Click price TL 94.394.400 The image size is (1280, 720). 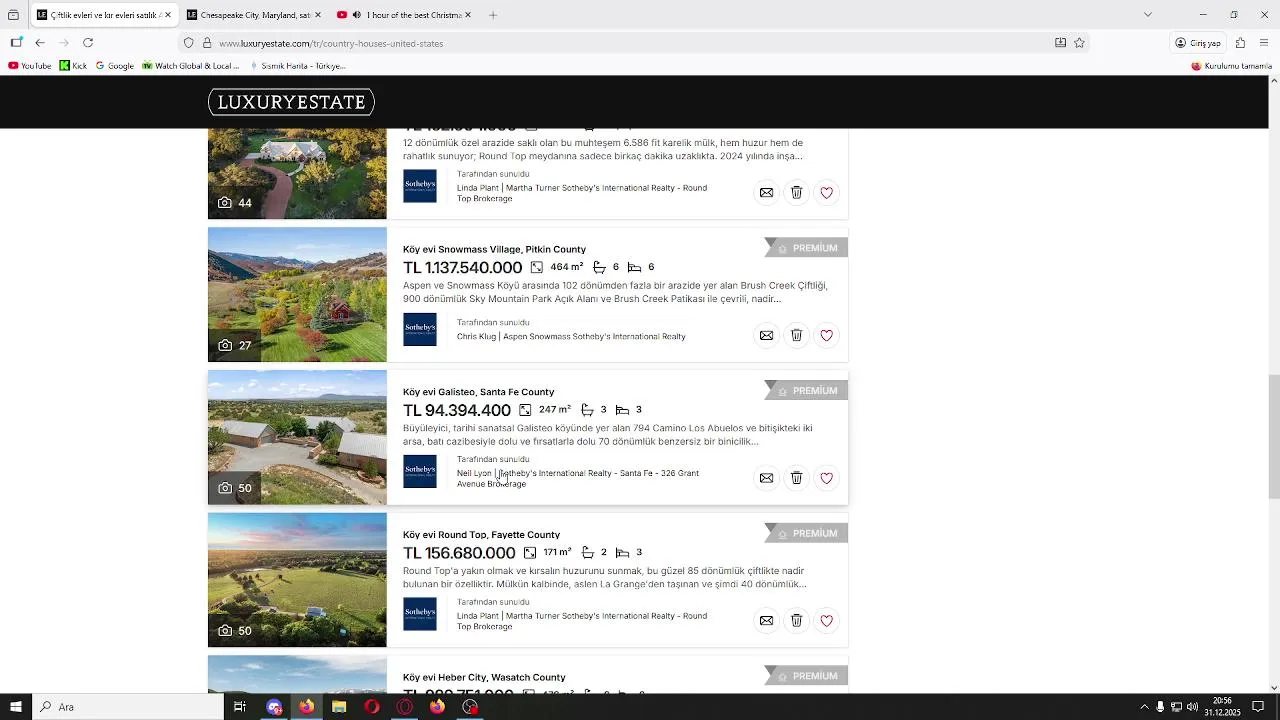click(x=457, y=410)
